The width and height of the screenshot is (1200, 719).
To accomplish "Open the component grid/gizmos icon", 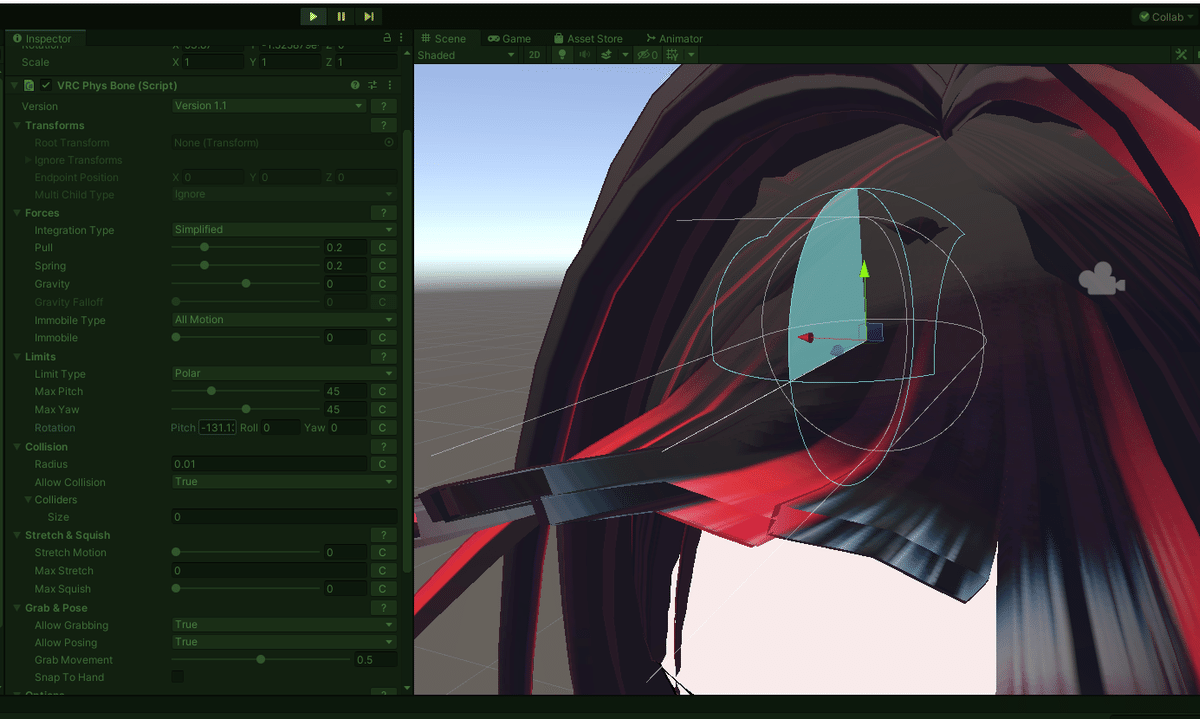I will 673,55.
